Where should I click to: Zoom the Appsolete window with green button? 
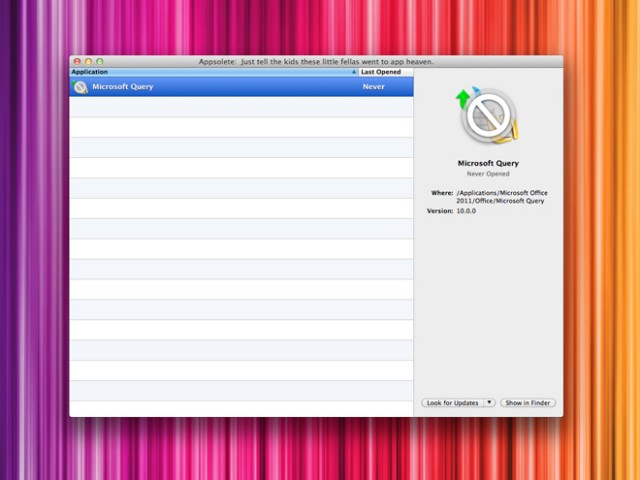pyautogui.click(x=100, y=61)
